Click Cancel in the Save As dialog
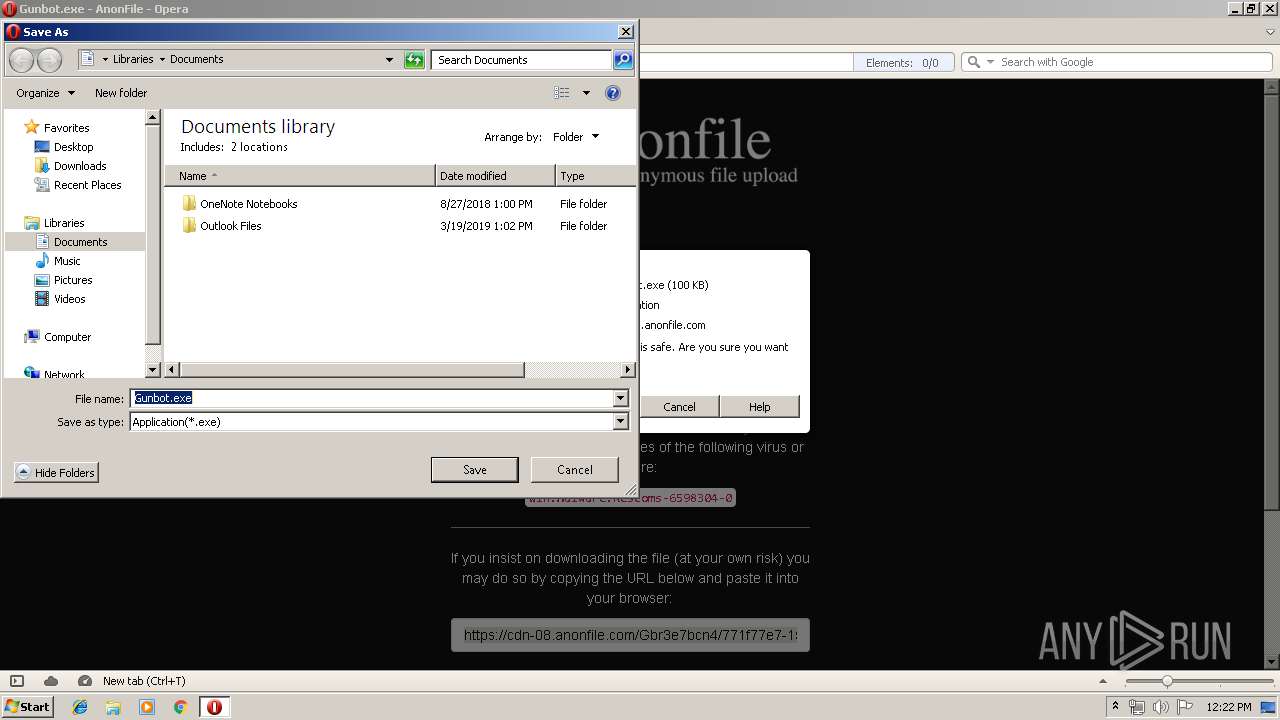 (x=574, y=470)
